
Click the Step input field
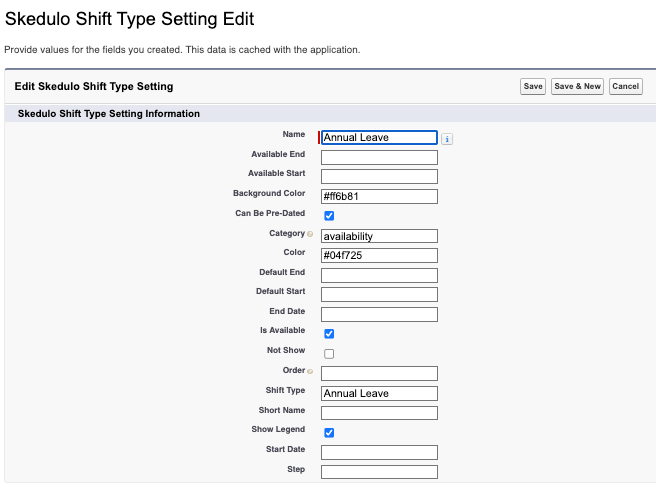click(x=379, y=472)
